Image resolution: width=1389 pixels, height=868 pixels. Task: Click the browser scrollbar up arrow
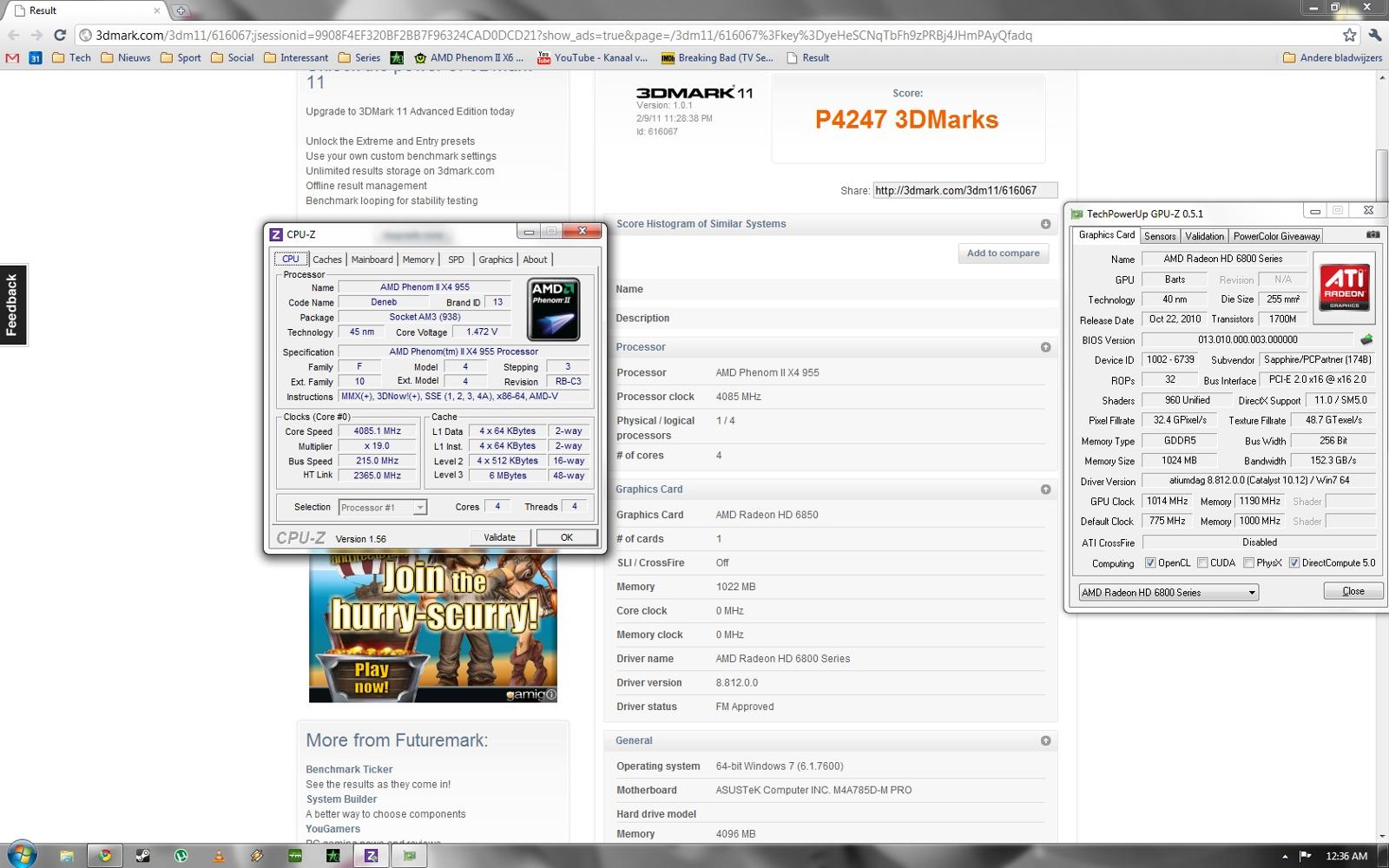1382,77
